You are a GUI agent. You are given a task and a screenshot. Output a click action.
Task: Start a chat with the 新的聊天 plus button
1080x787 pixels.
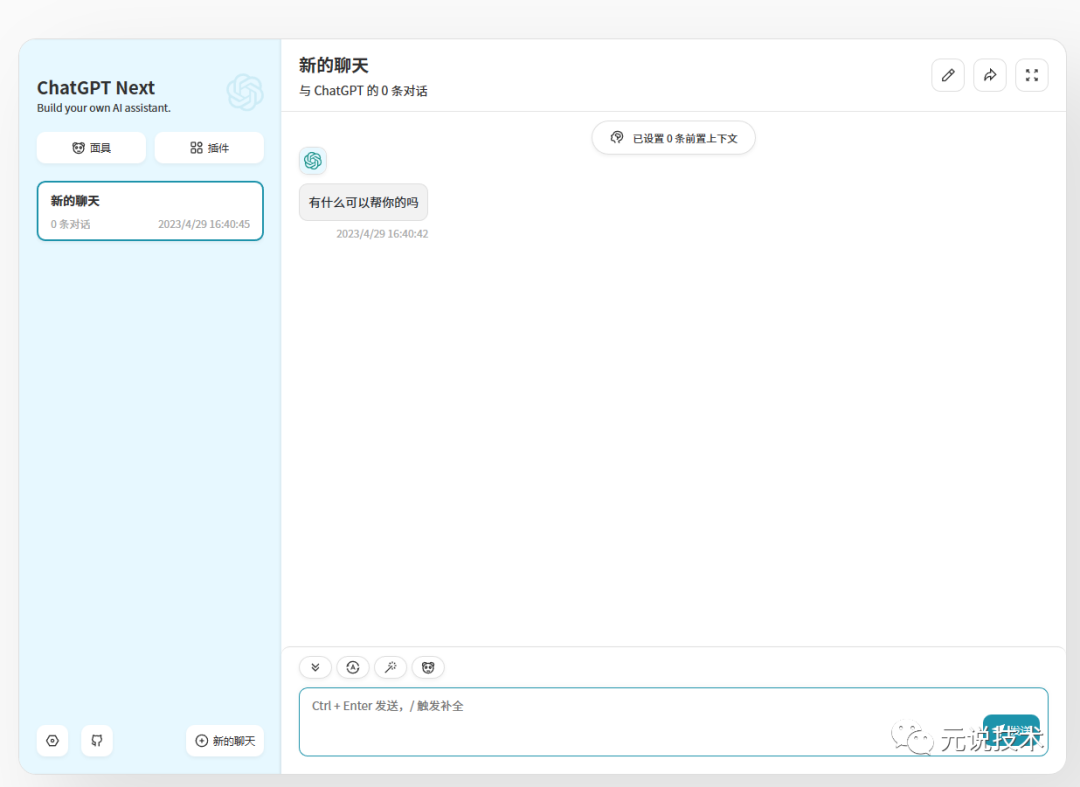click(x=225, y=741)
